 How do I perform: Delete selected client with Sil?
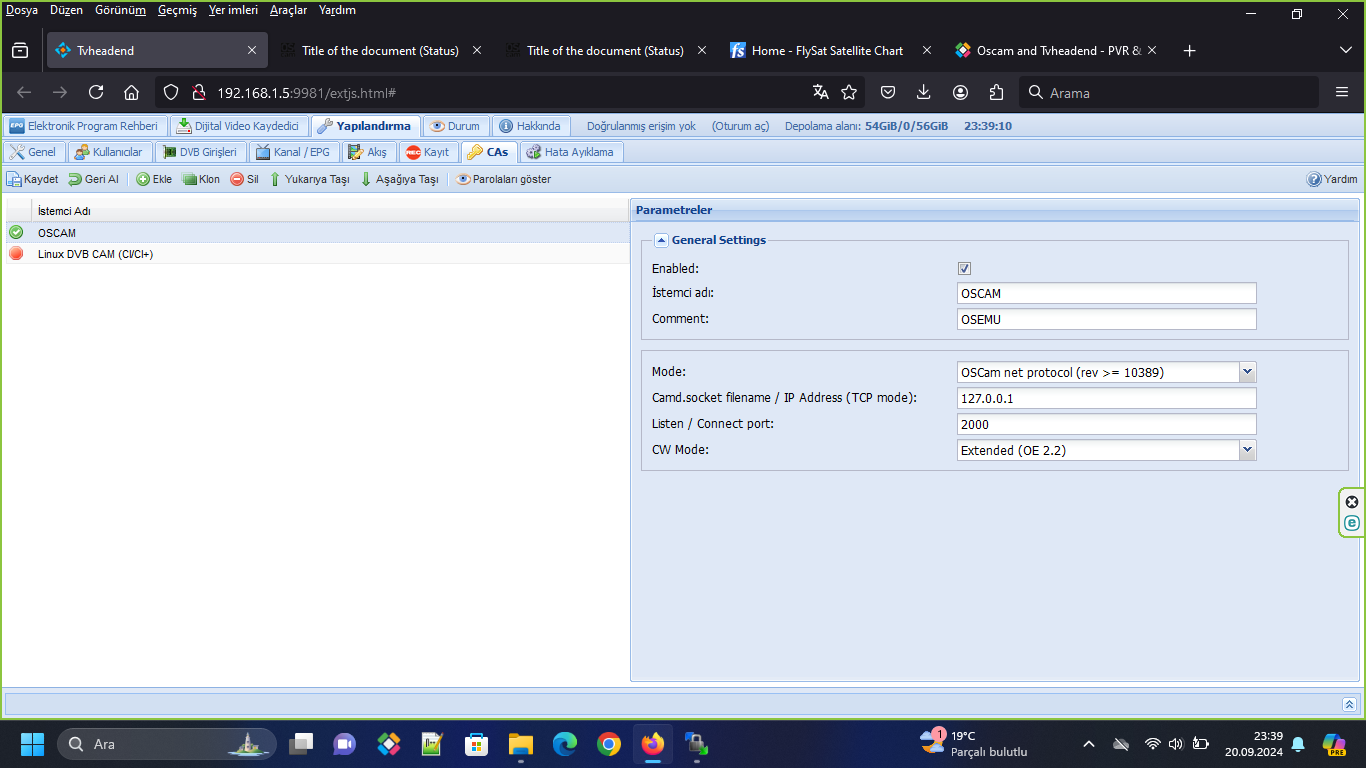[244, 180]
